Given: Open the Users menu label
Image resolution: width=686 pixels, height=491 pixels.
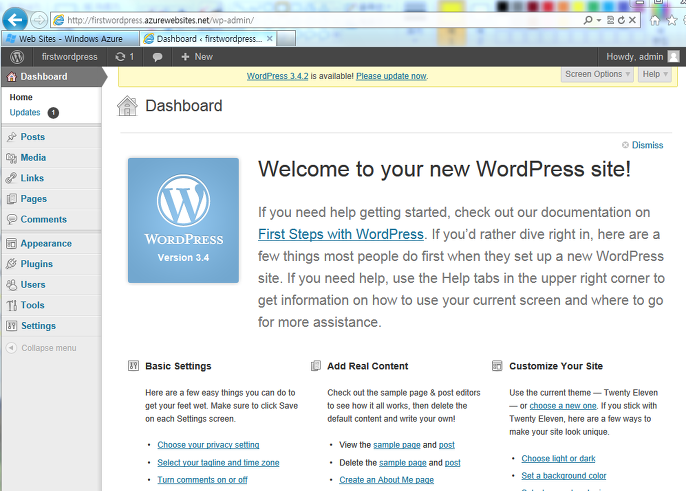Looking at the screenshot, I should pos(33,285).
